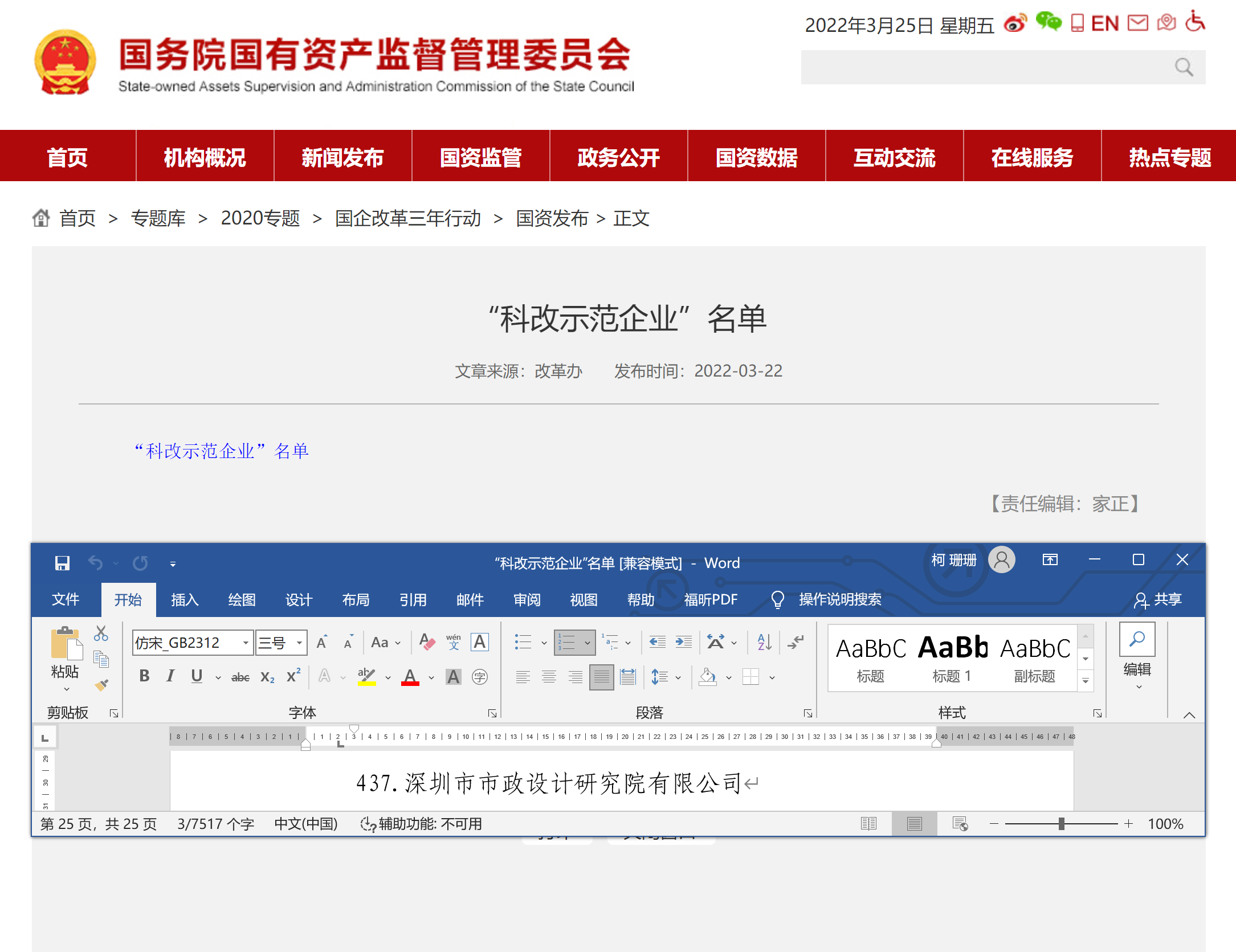Click the 共享 share button
The height and width of the screenshot is (952, 1236).
1158,599
